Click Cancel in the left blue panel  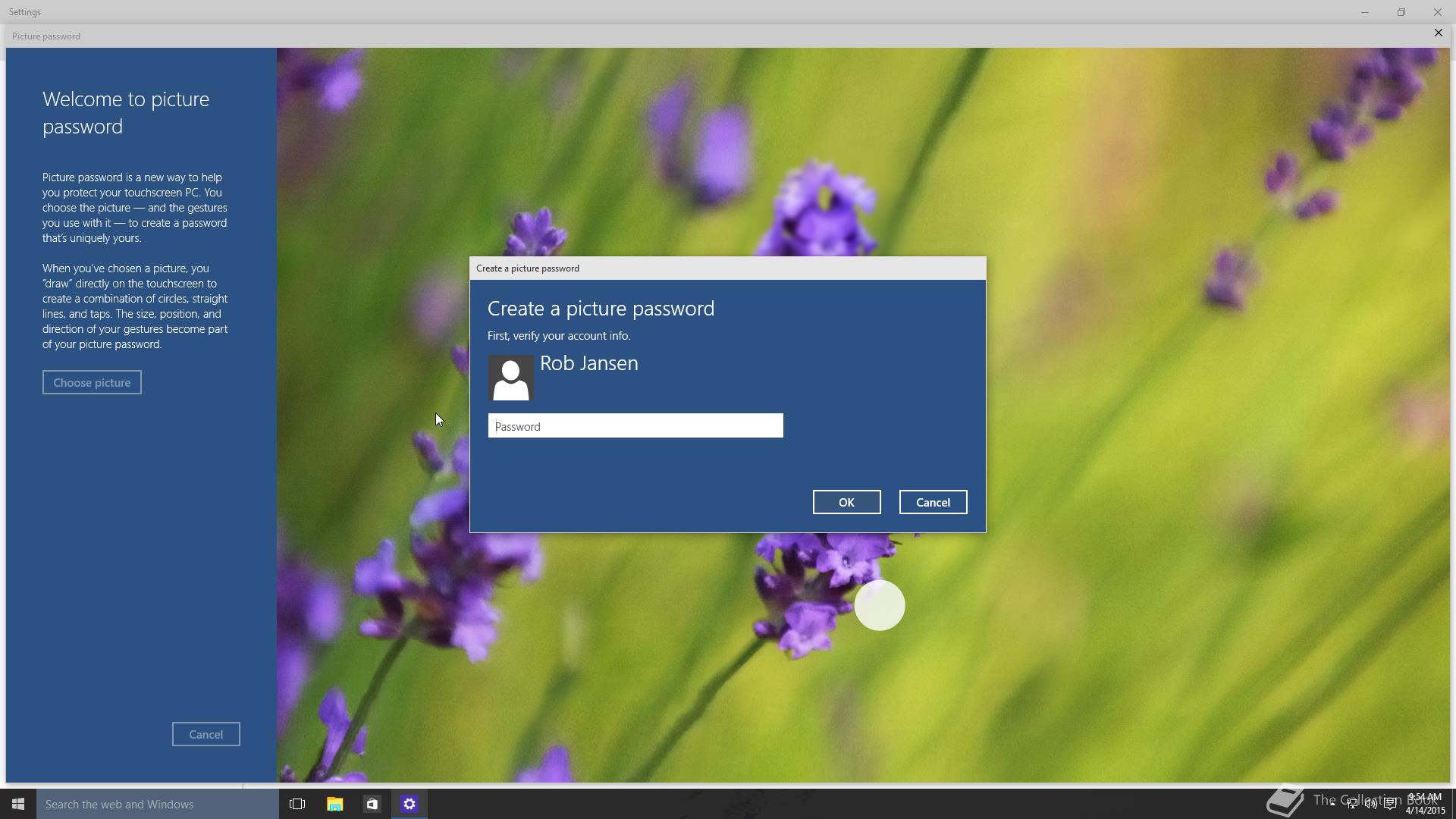point(206,734)
